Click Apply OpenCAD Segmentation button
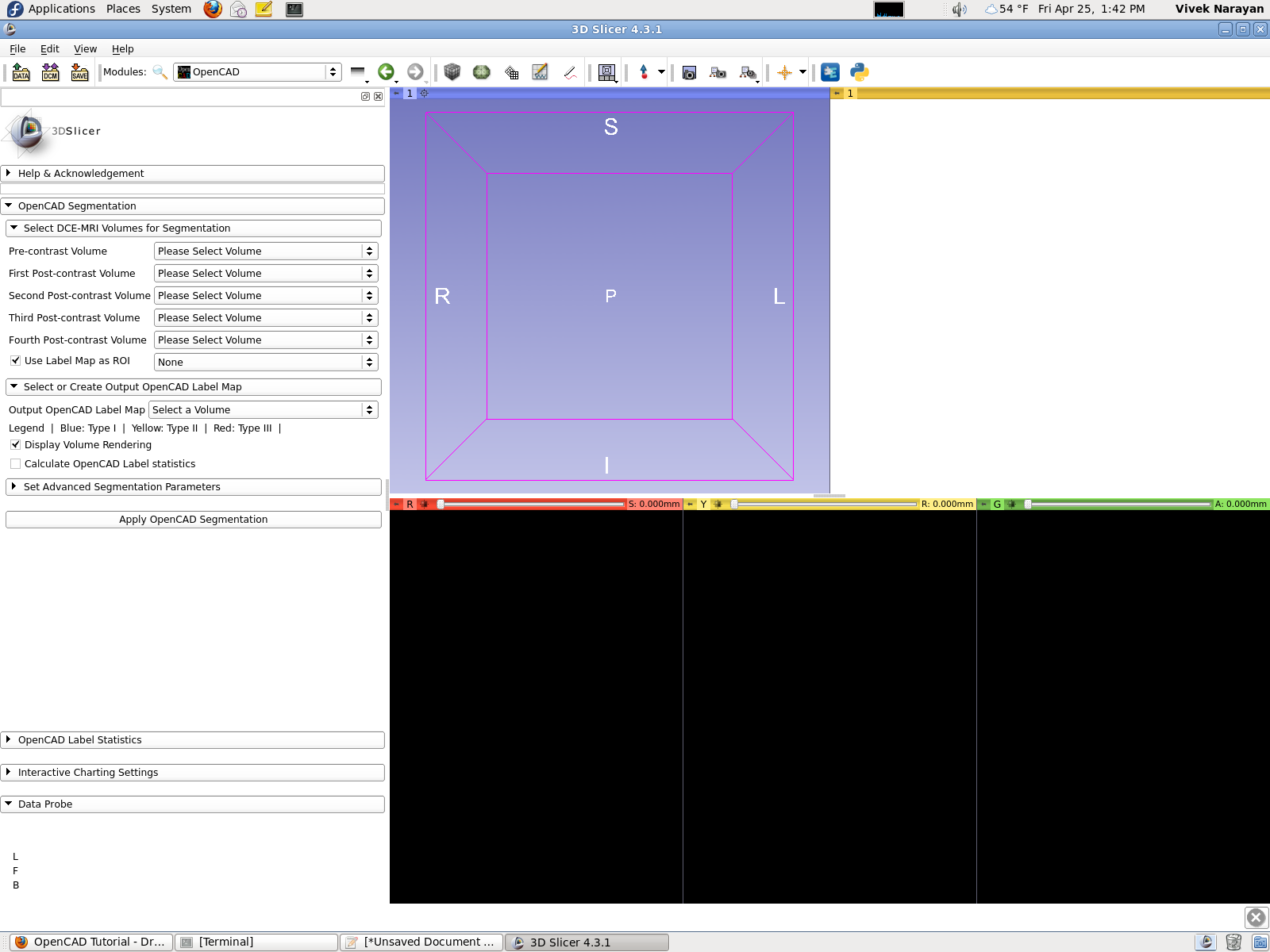The width and height of the screenshot is (1270, 952). (x=194, y=520)
